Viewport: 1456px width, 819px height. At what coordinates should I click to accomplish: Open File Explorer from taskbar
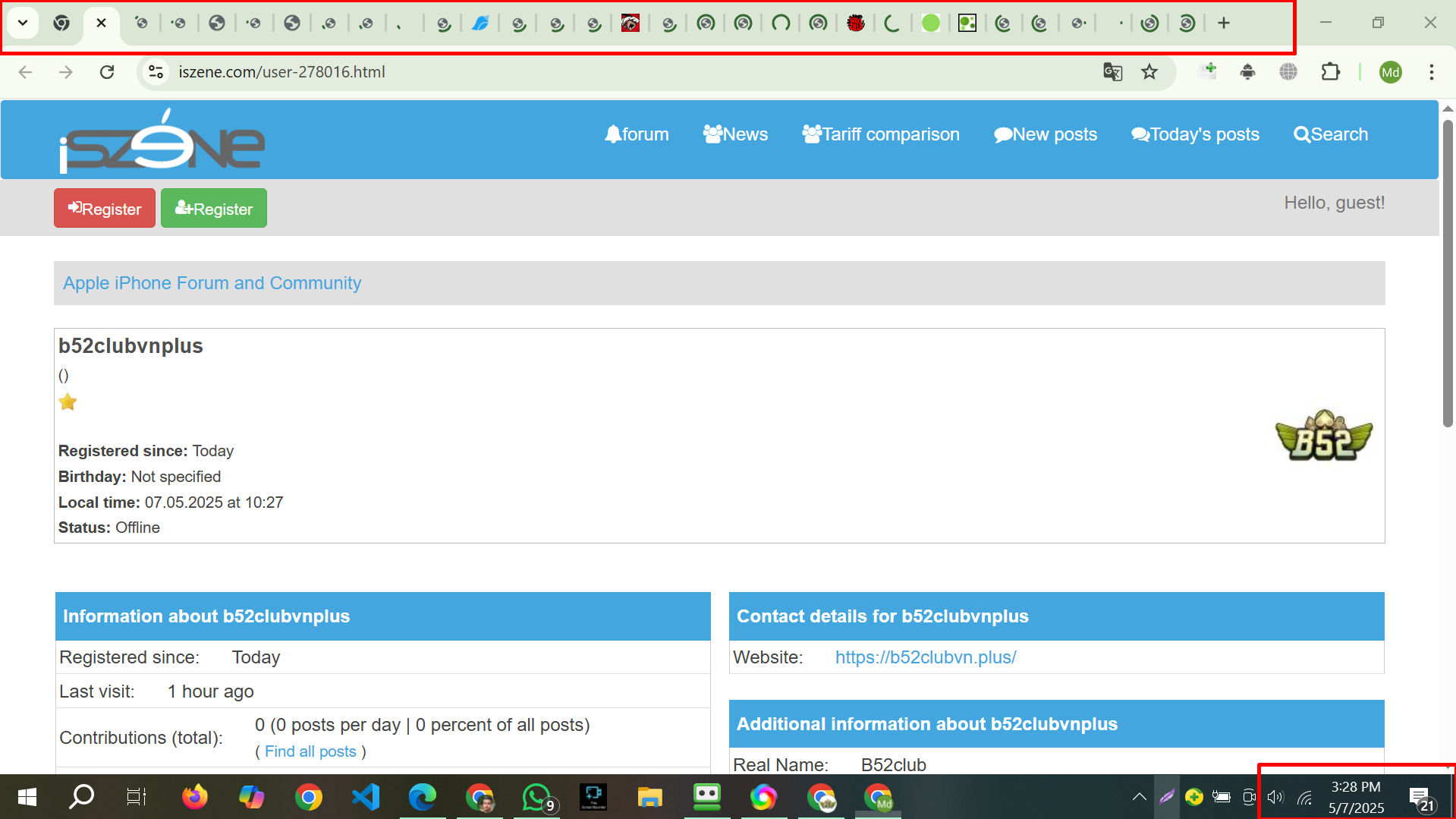[x=650, y=797]
